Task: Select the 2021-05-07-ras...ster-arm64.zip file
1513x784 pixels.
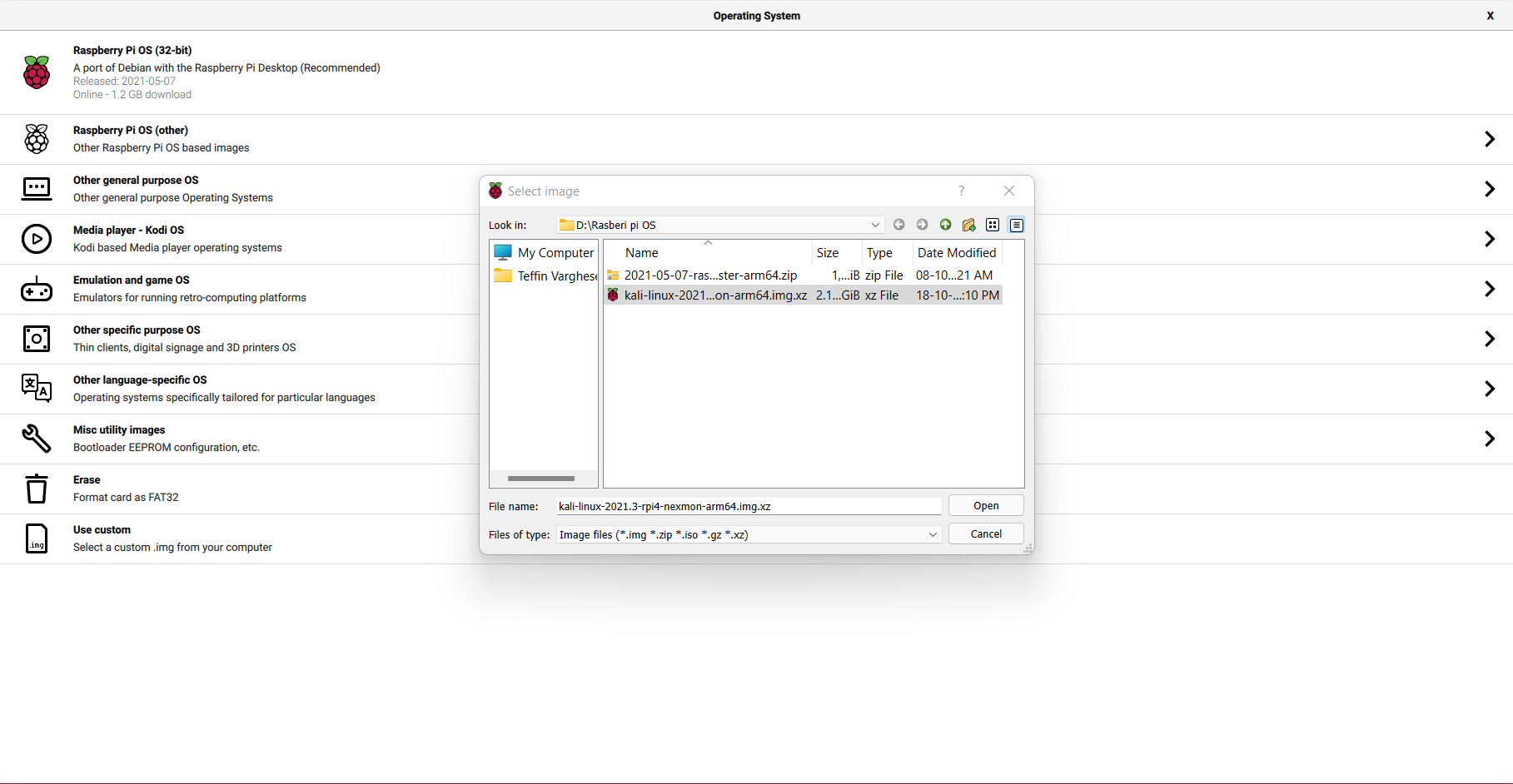Action: click(803, 275)
